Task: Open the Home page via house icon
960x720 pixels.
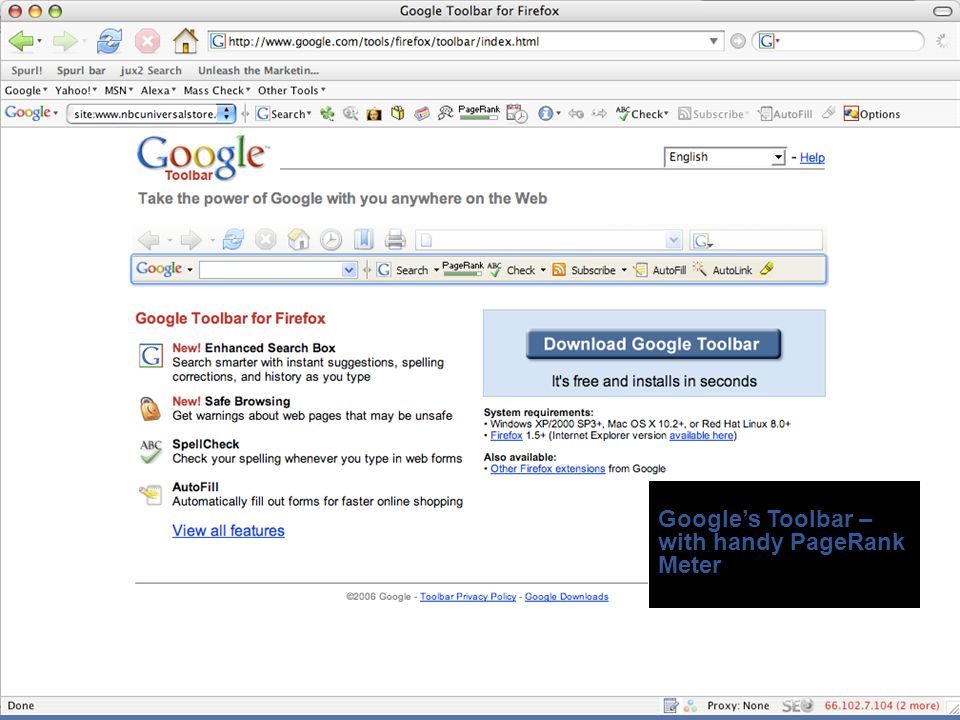Action: pyautogui.click(x=186, y=41)
